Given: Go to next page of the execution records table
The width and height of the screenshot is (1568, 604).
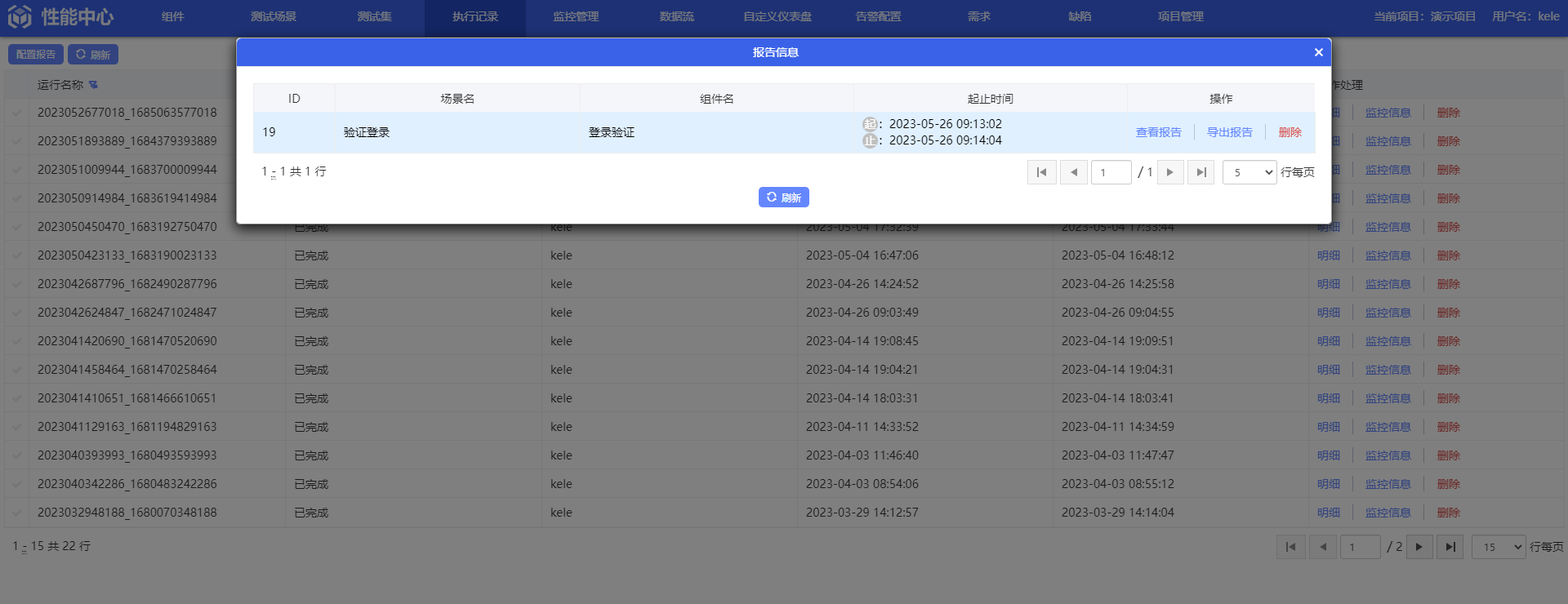Looking at the screenshot, I should 1419,547.
